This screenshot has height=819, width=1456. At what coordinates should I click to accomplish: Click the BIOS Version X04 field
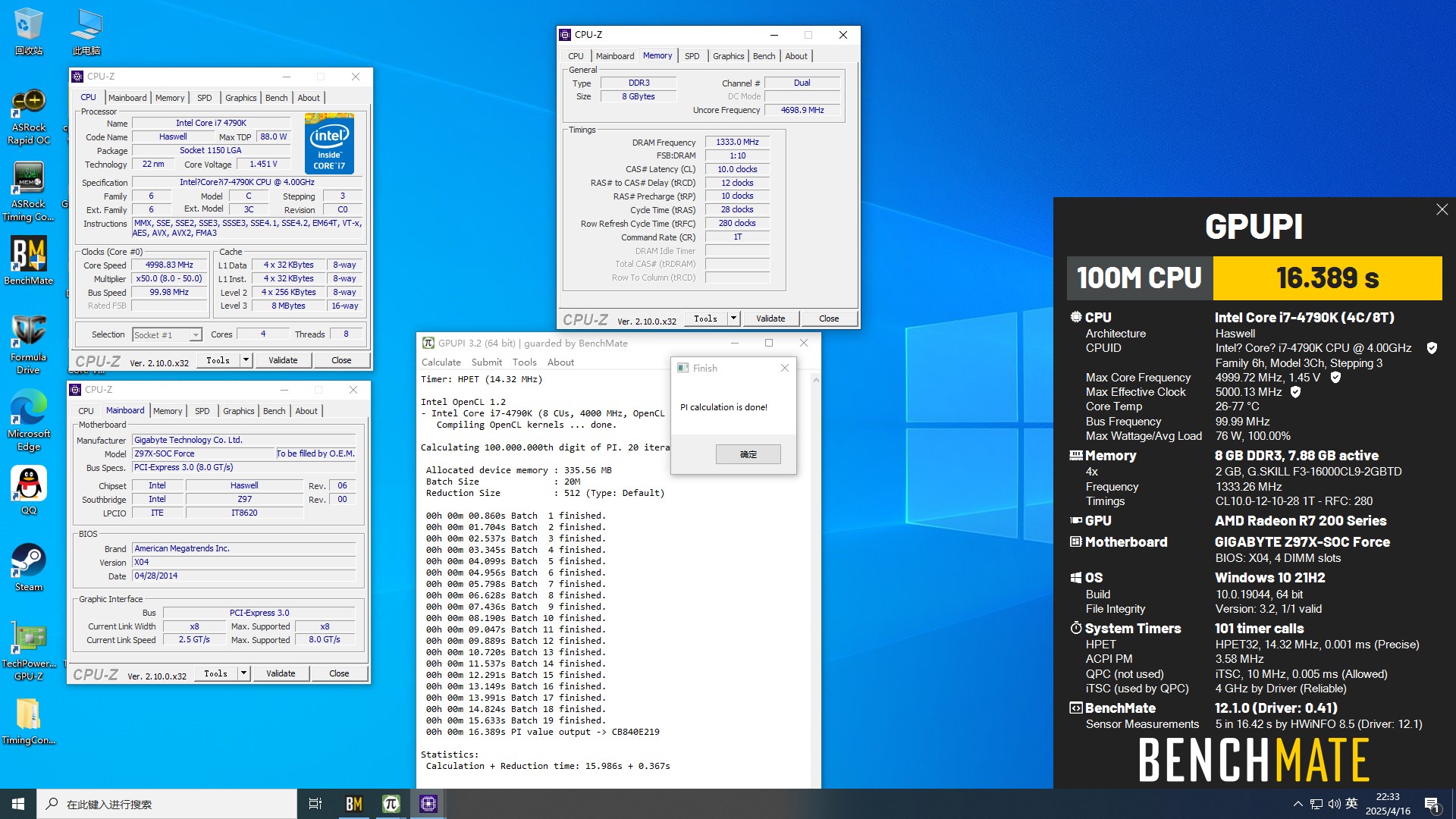pos(244,562)
